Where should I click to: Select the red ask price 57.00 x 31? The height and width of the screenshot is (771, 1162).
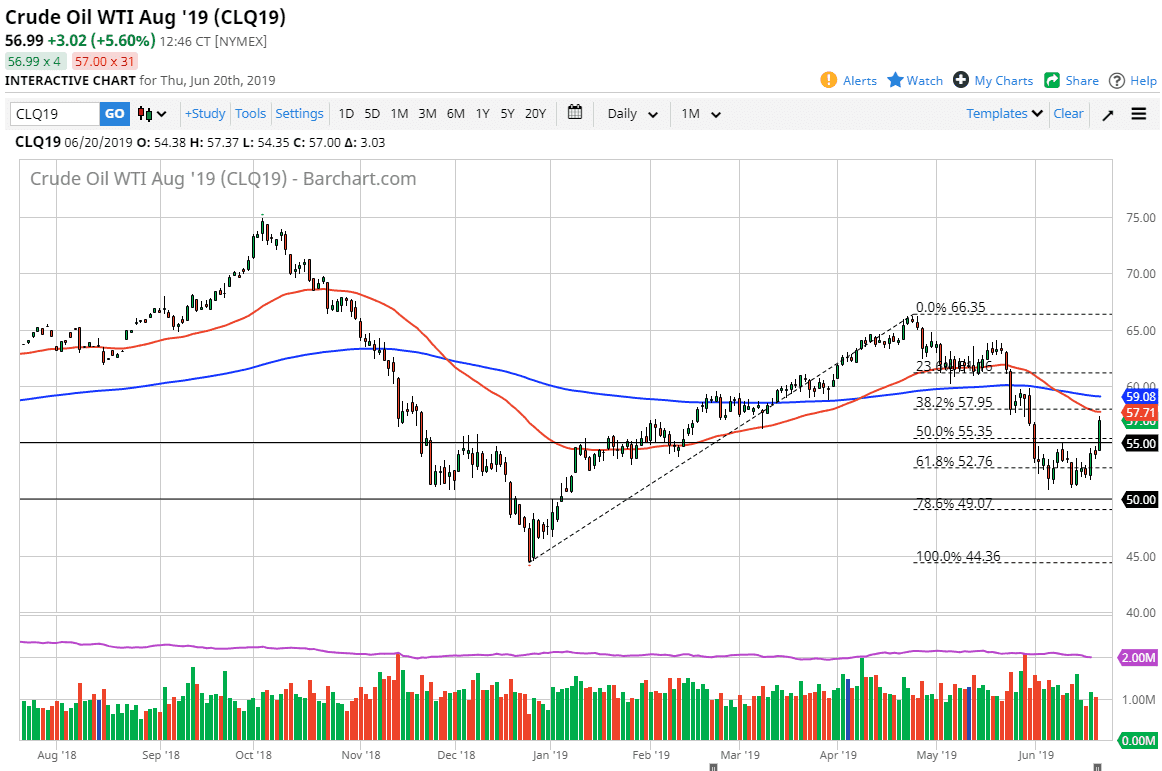(x=104, y=61)
